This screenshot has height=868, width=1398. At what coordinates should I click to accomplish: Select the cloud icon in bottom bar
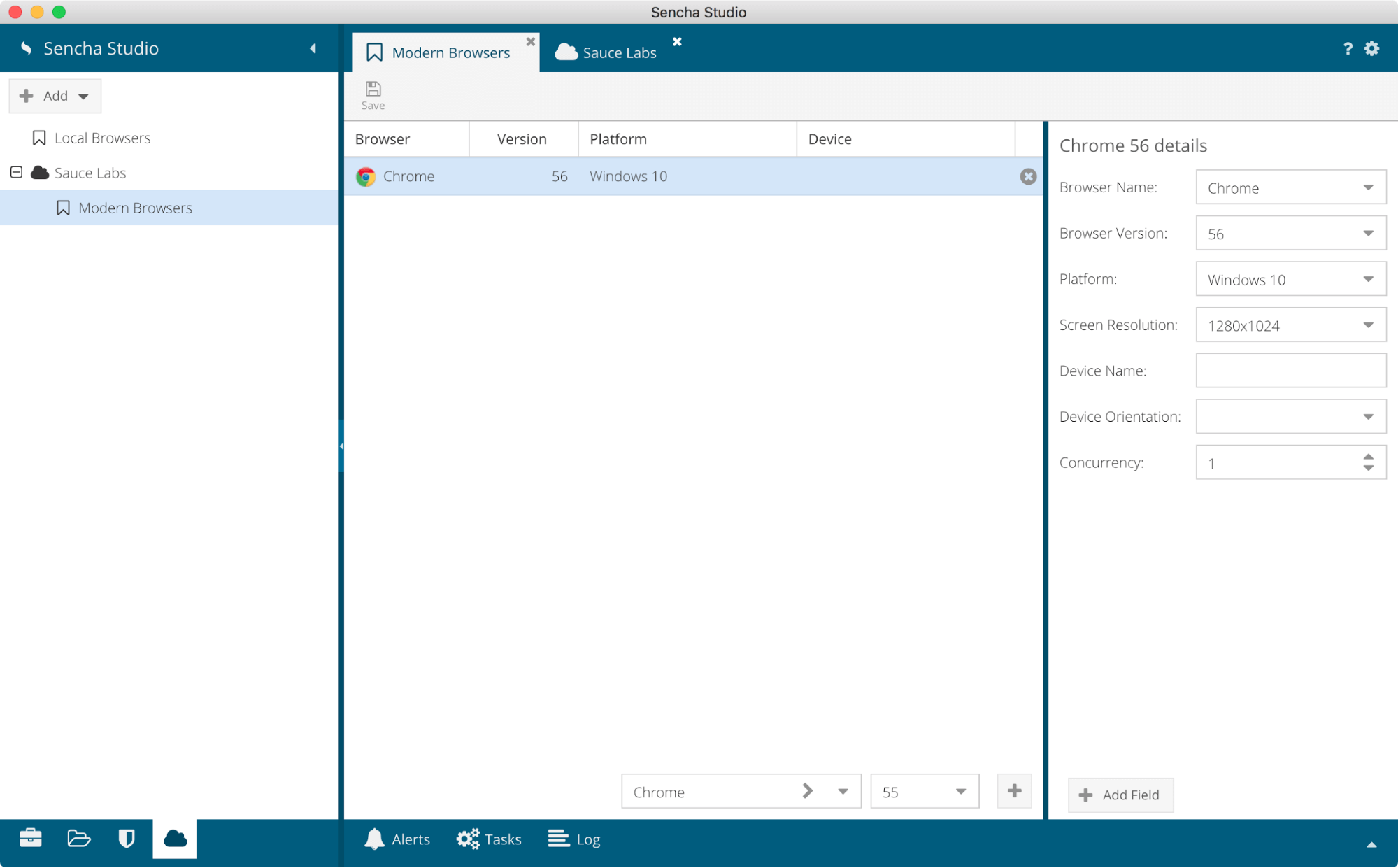pos(175,838)
